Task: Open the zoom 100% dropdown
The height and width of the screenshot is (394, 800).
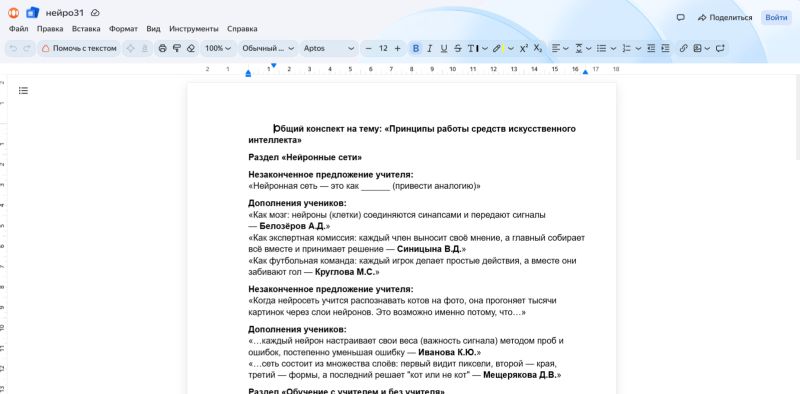Action: 218,48
